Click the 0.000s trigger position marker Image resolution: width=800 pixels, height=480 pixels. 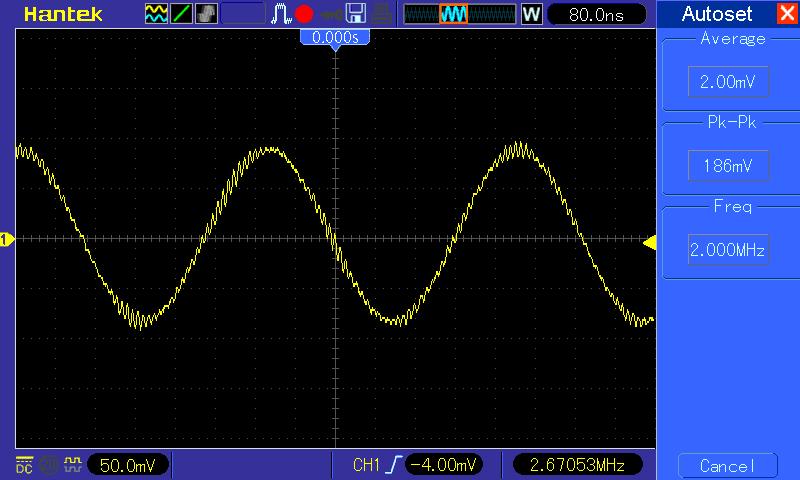tap(335, 39)
